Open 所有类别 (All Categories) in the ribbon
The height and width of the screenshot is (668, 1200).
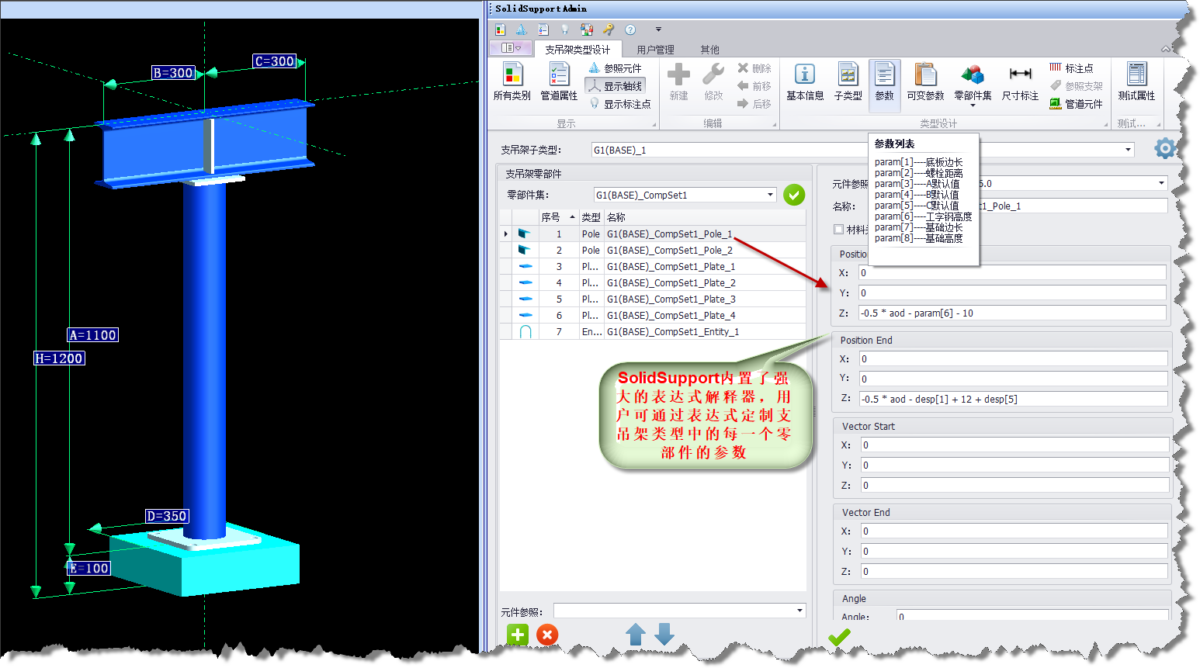point(512,83)
